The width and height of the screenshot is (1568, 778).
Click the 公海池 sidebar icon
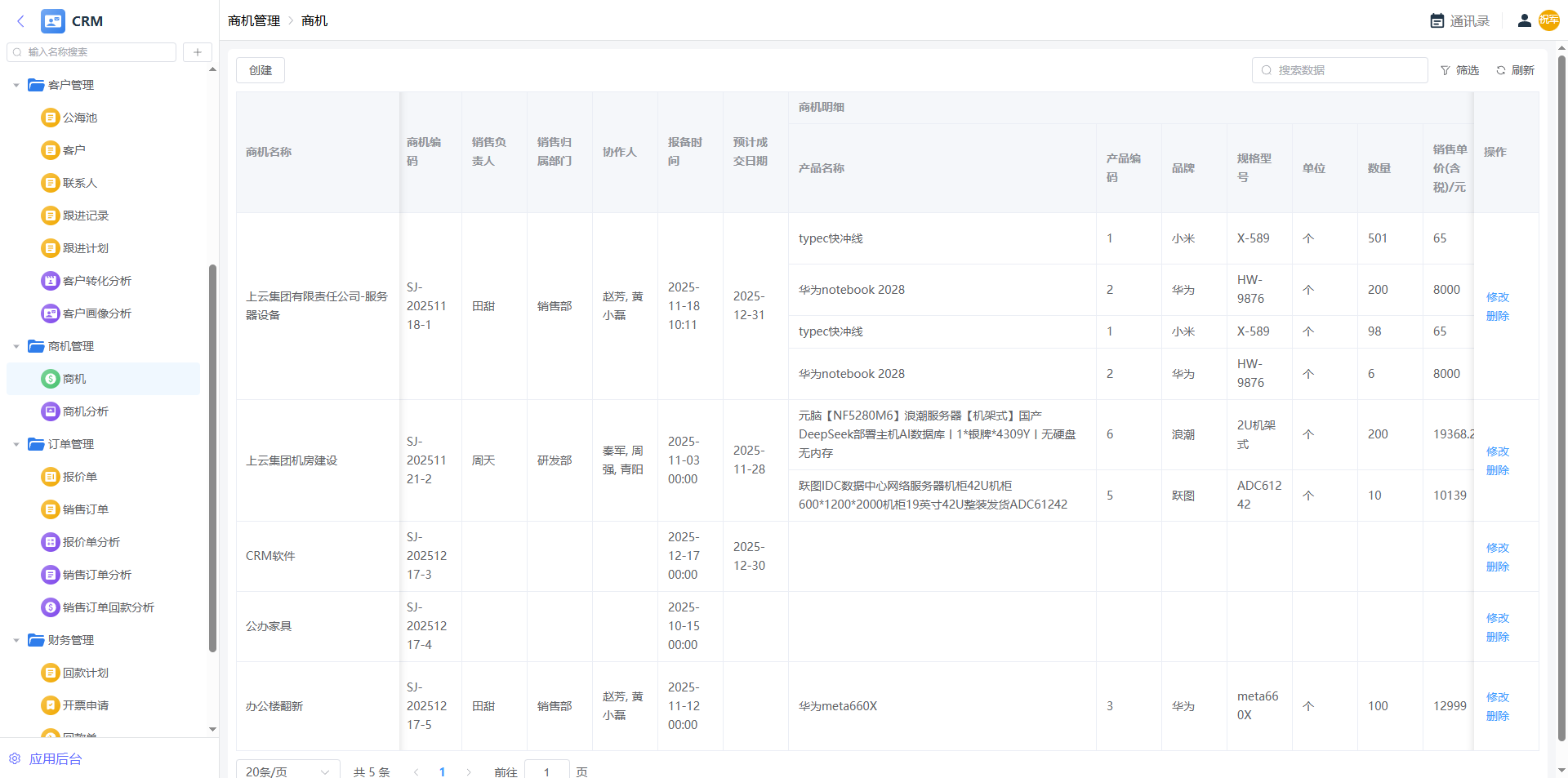click(x=50, y=118)
